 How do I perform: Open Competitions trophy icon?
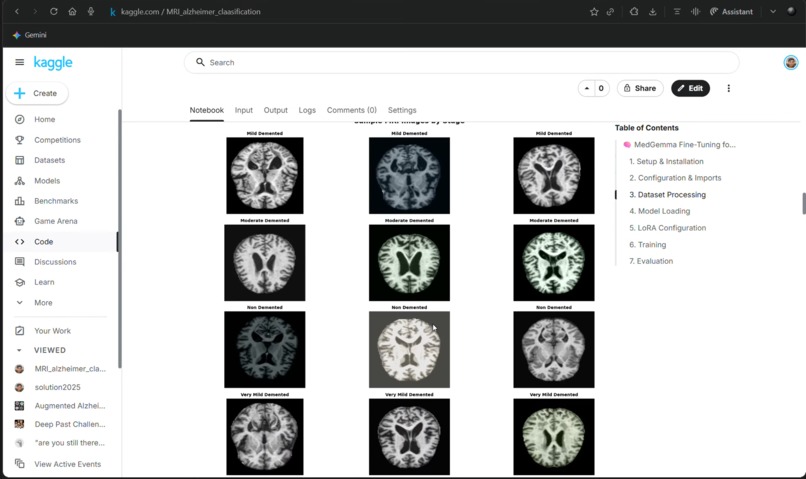tap(20, 140)
